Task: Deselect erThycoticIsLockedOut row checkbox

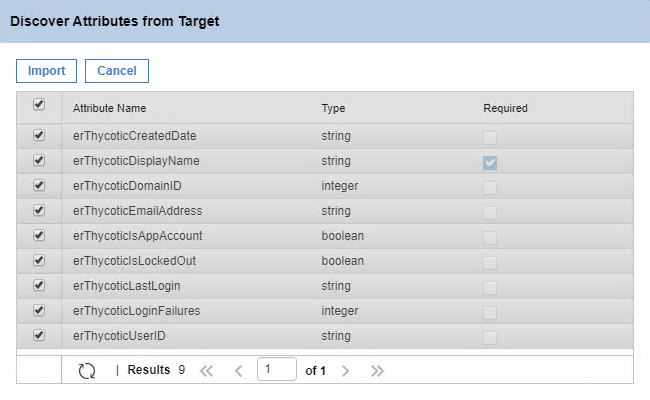Action: coord(39,260)
